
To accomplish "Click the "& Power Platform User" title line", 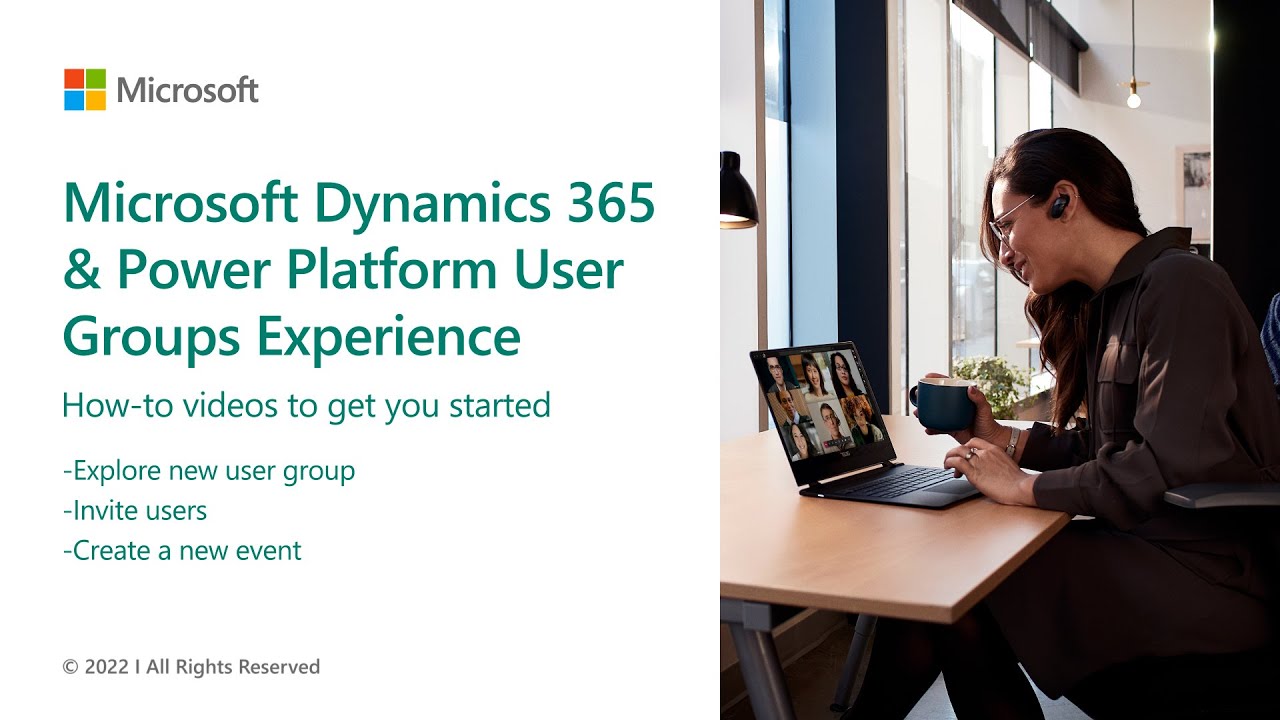I will (x=343, y=270).
